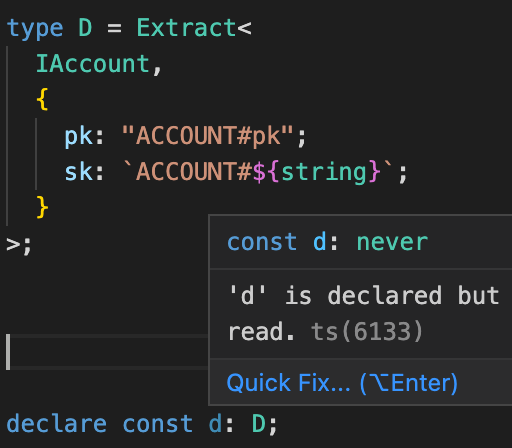Viewport: 512px width, 448px height.
Task: Click the variable d in declare statement
Action: click(x=215, y=423)
